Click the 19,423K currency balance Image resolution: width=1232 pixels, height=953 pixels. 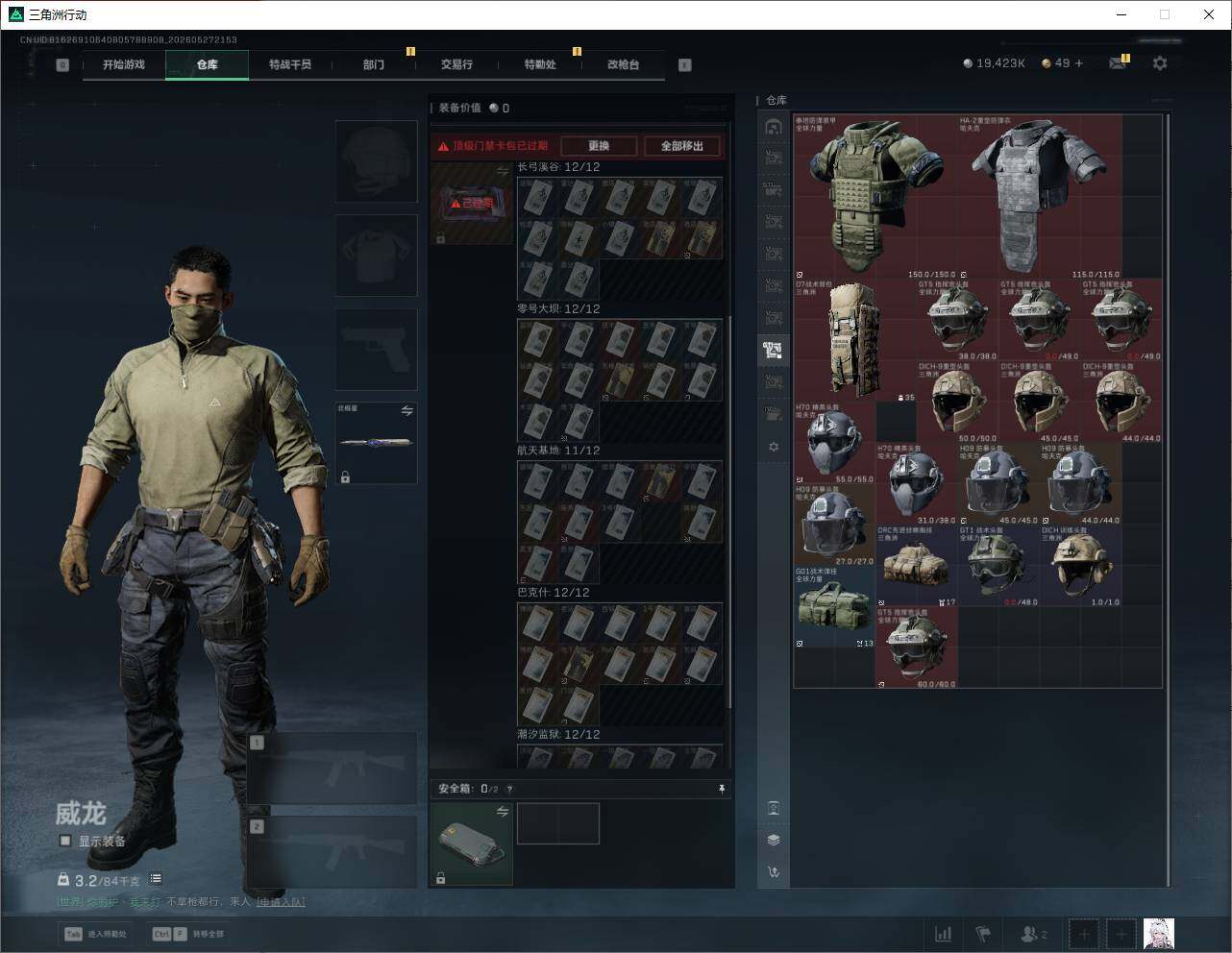coord(995,63)
